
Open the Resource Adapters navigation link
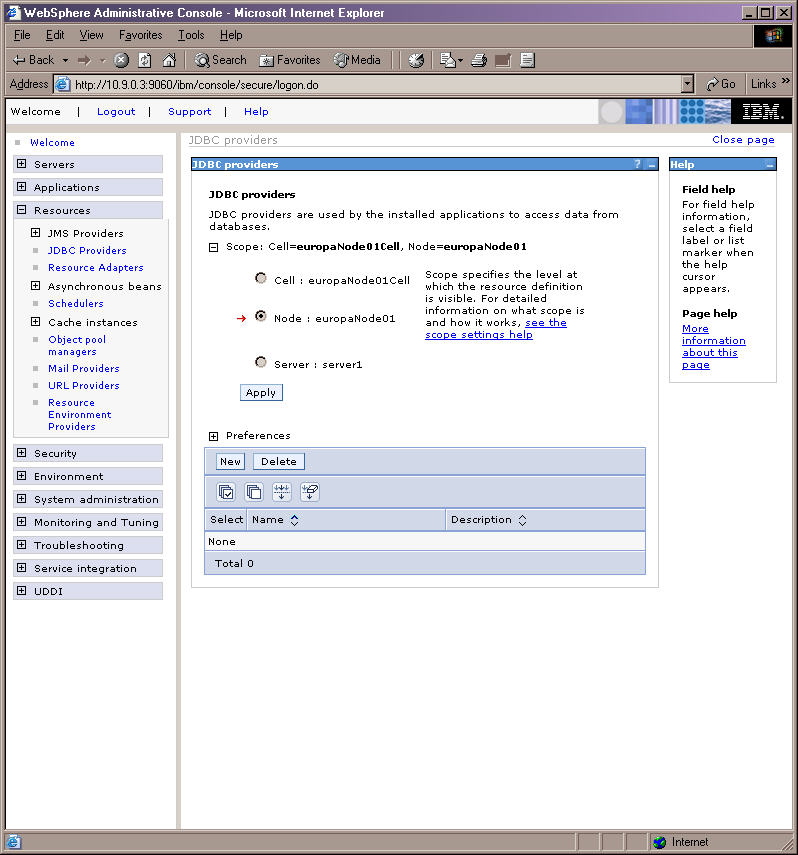tap(95, 268)
